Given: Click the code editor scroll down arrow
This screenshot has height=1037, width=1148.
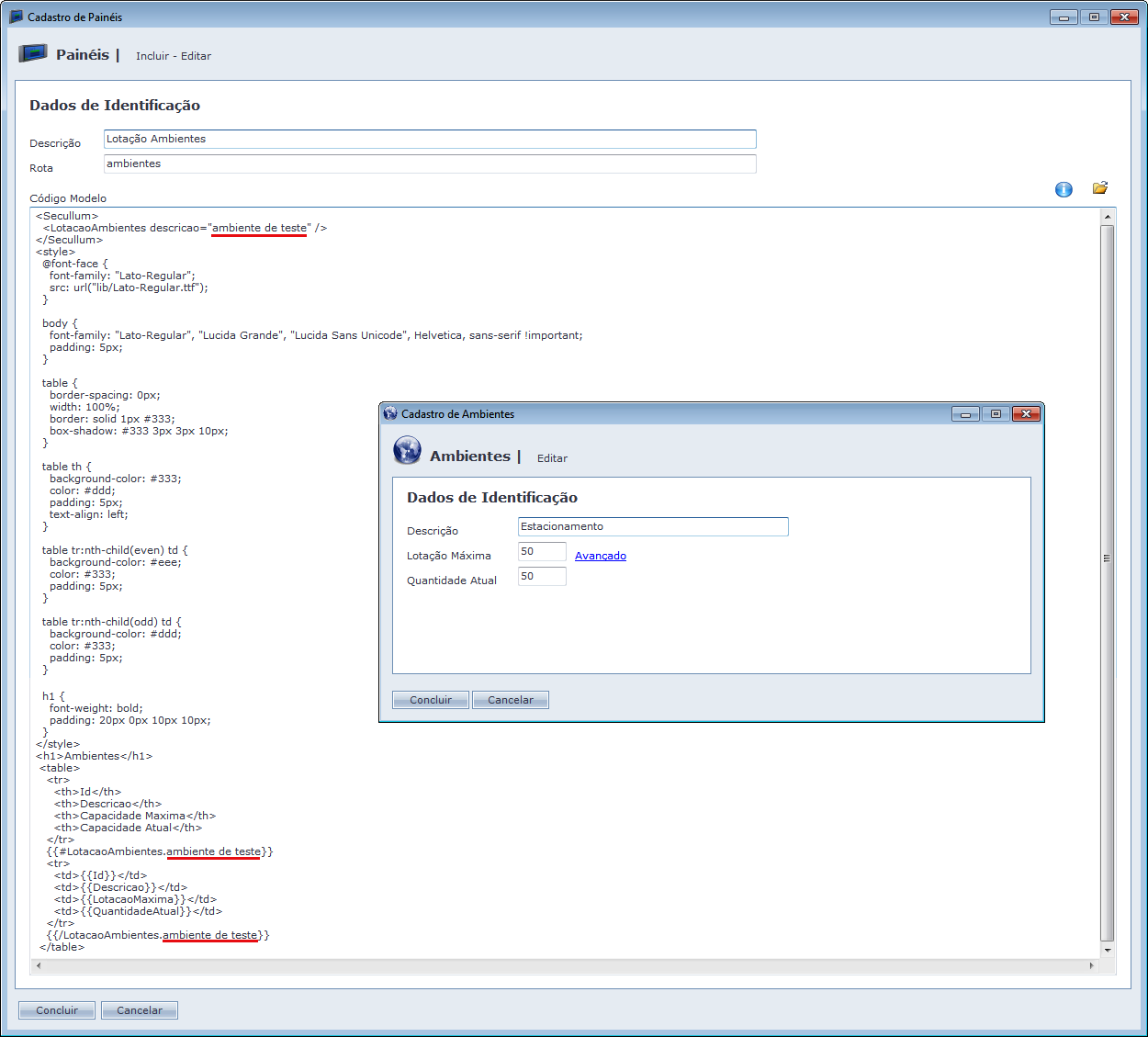Looking at the screenshot, I should click(1108, 950).
